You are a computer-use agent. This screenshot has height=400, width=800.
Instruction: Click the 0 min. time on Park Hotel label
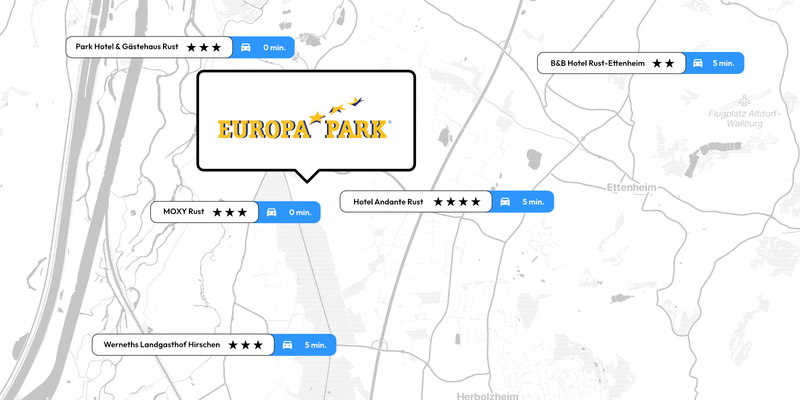274,47
